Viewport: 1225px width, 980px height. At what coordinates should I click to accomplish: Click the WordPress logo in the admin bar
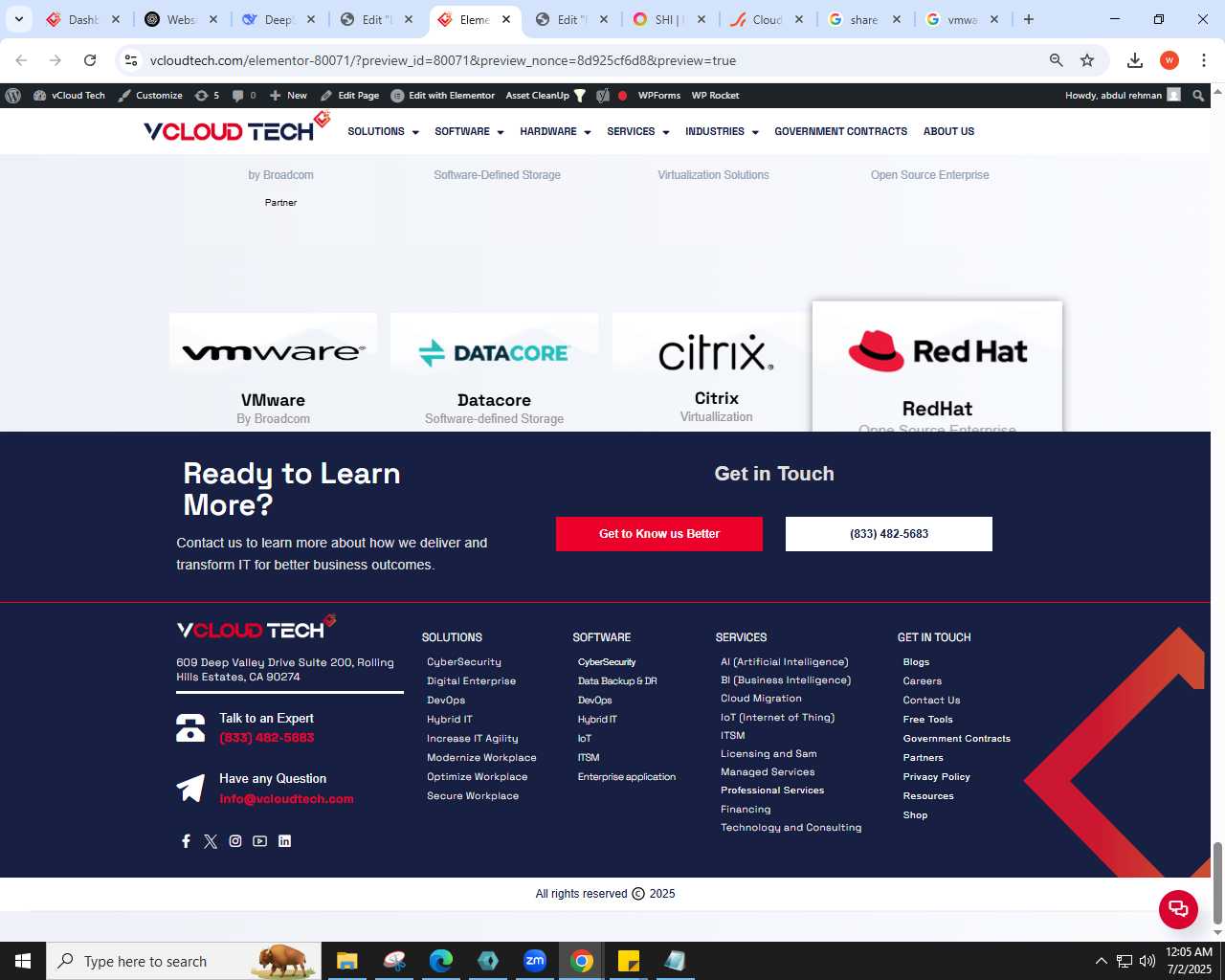(13, 96)
